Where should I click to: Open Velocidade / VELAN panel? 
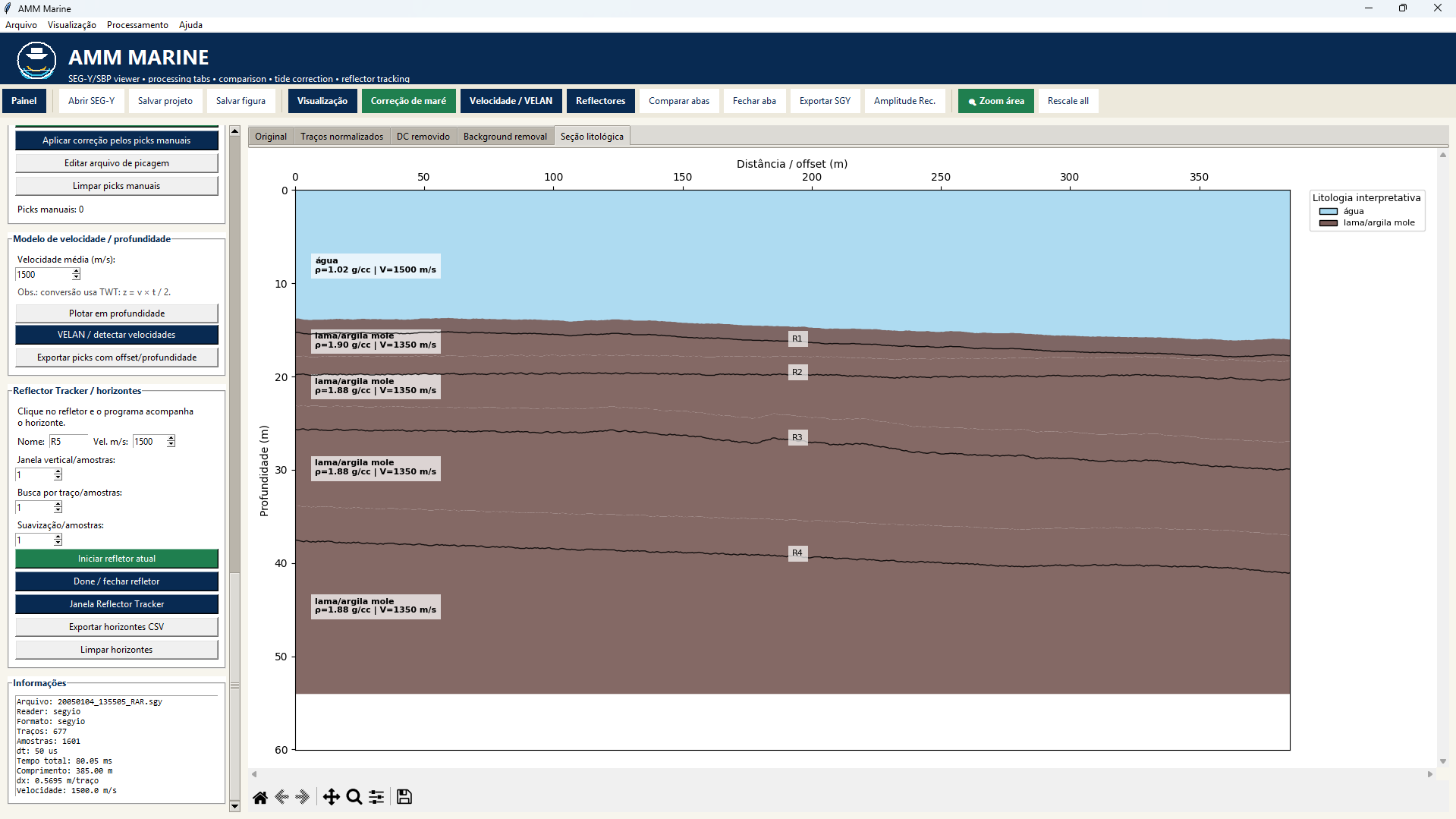coord(511,101)
